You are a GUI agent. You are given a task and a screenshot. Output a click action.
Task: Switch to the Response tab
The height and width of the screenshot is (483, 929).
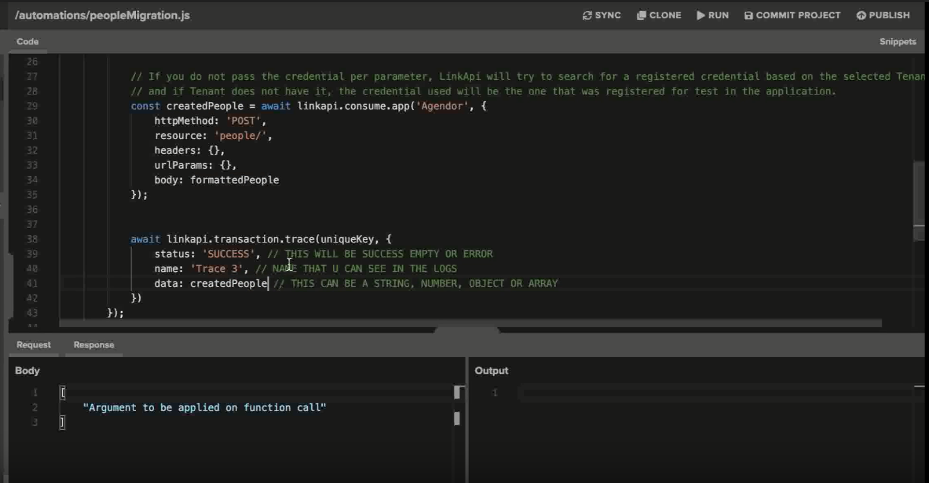point(93,345)
